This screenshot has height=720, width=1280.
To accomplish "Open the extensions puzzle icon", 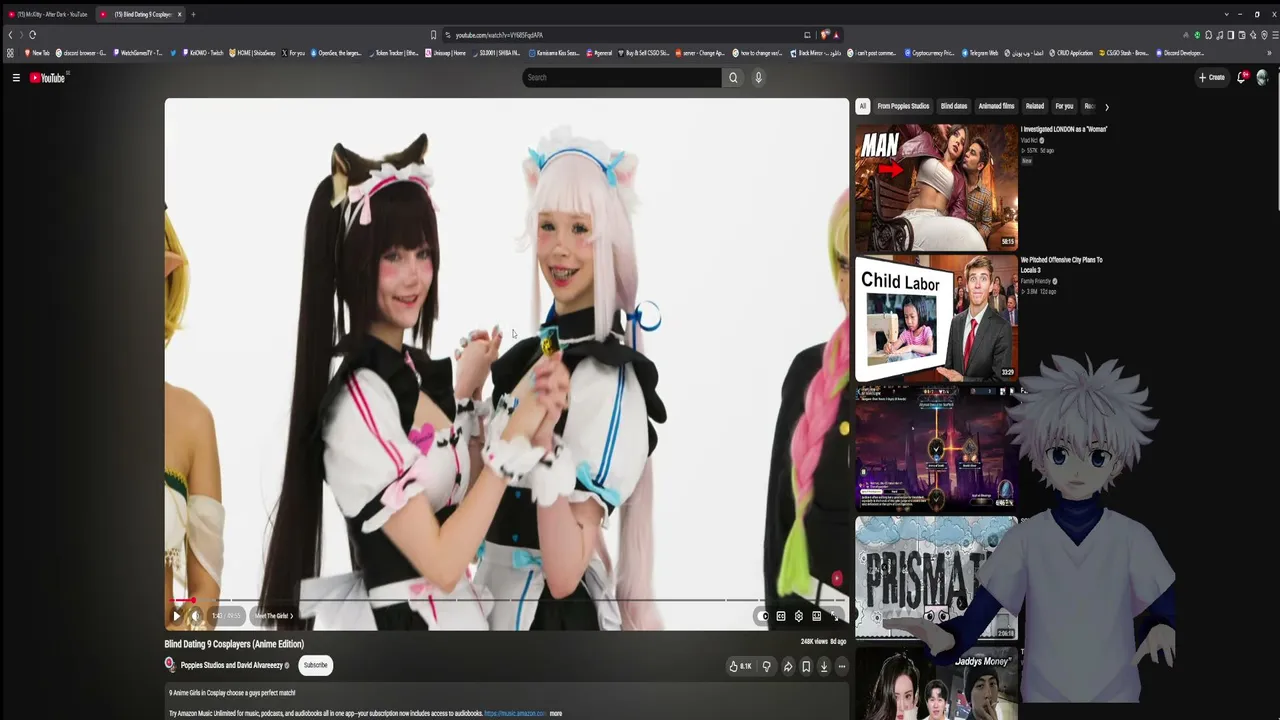I will coord(1208,35).
